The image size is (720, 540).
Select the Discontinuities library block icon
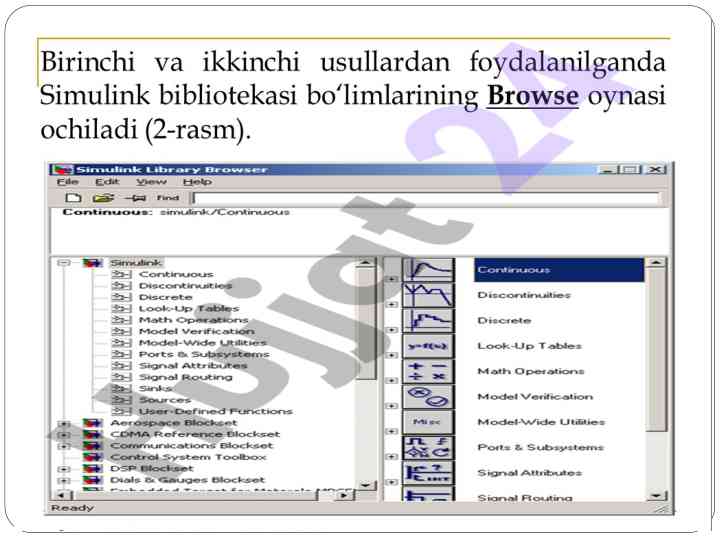(x=427, y=295)
